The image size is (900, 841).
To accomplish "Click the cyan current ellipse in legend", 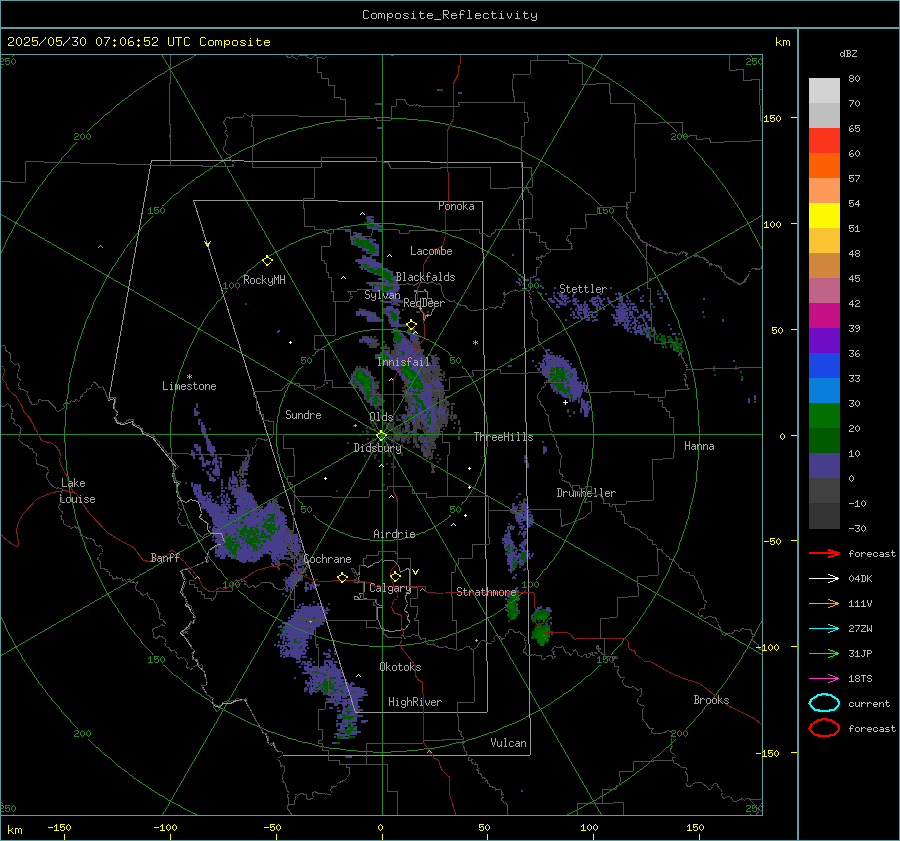I will 824,703.
